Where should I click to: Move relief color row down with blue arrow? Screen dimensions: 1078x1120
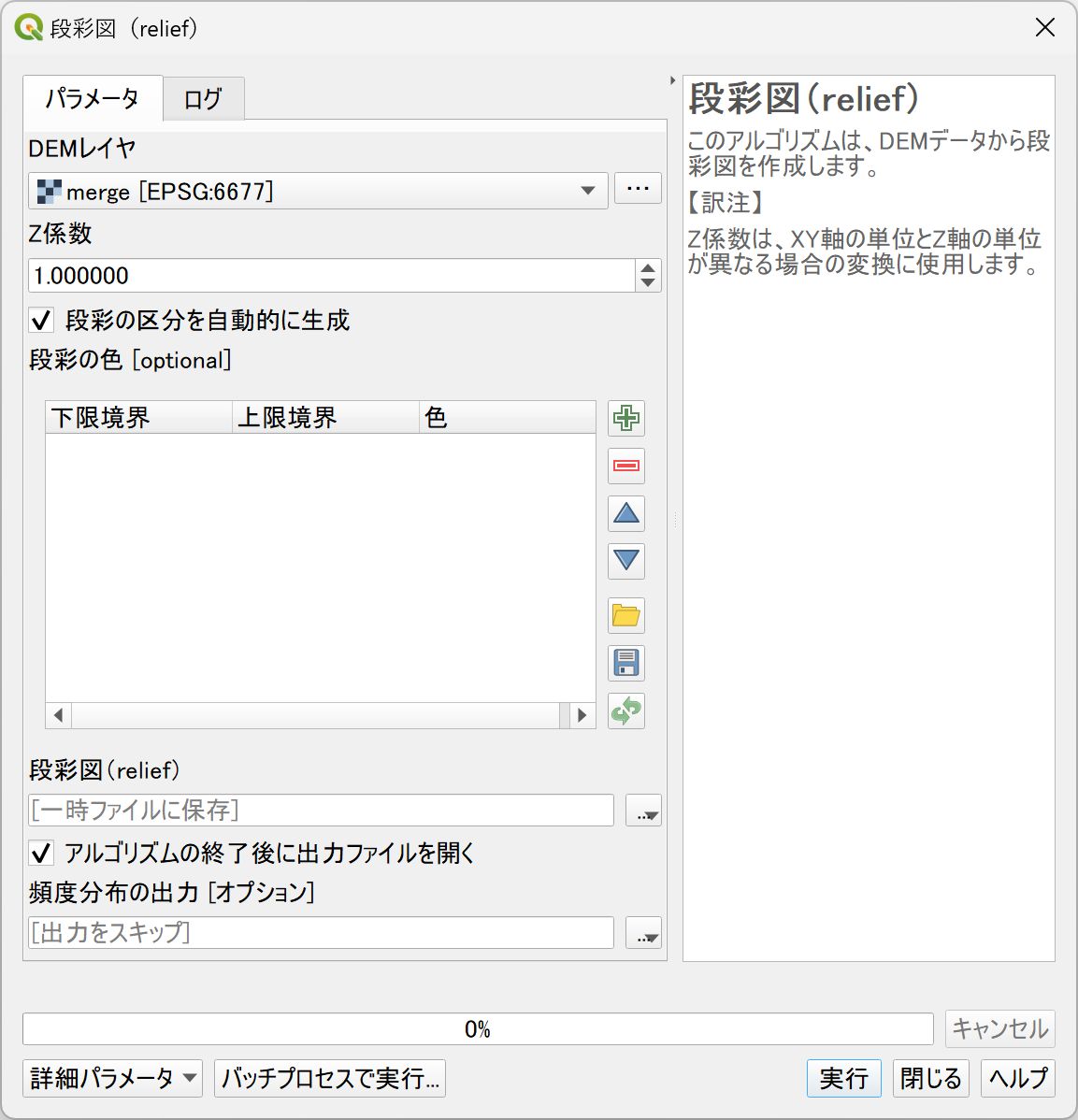625,561
